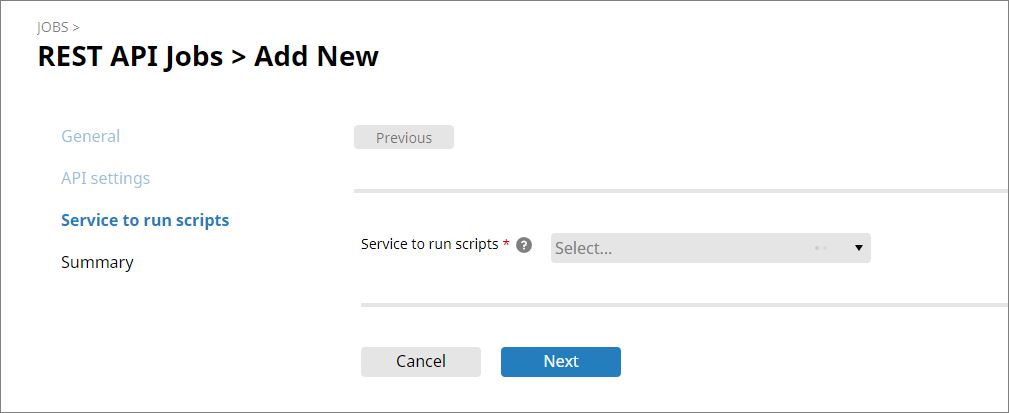Click the loading dots inside the dropdown
Screen dimensions: 1009x413
click(820, 248)
